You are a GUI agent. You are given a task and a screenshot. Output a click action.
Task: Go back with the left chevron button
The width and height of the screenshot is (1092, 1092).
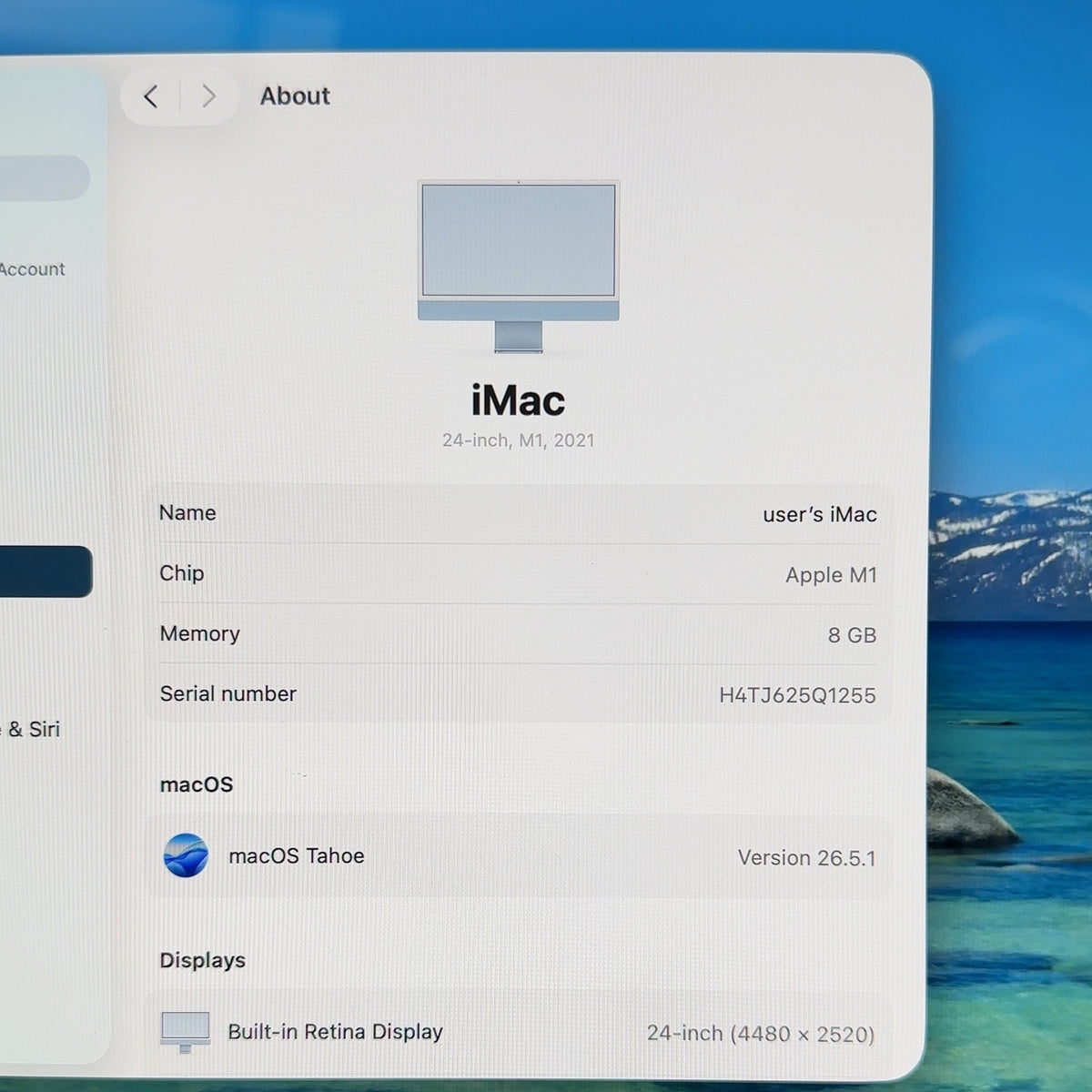click(x=152, y=96)
